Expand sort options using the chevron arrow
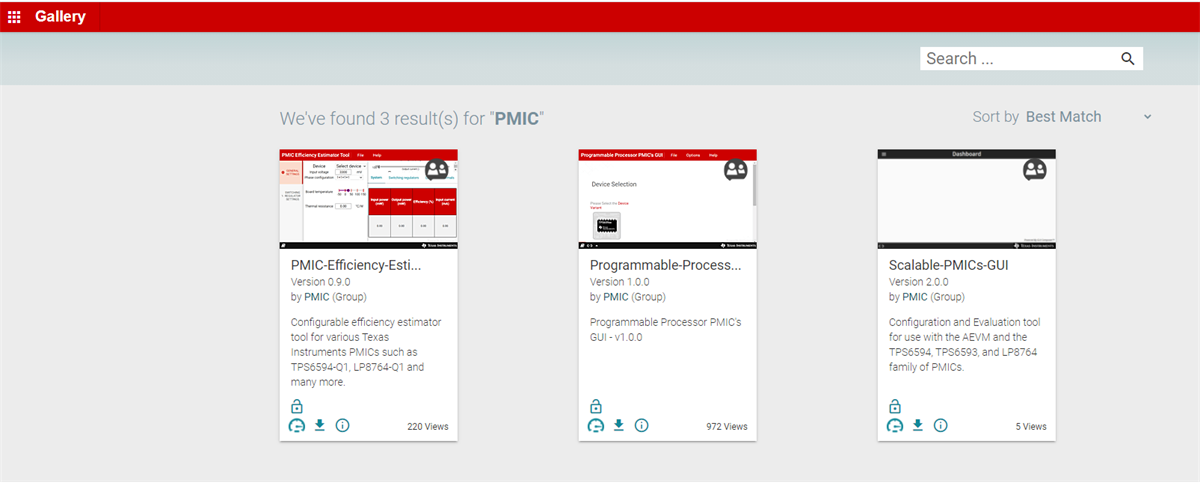This screenshot has width=1201, height=483. pyautogui.click(x=1147, y=117)
